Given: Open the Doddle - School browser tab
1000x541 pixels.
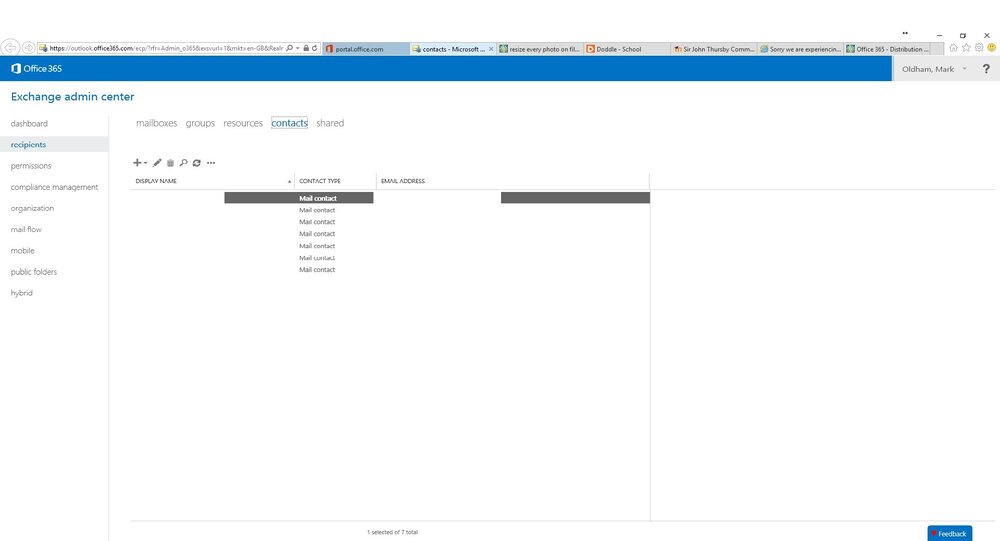Looking at the screenshot, I should tap(627, 49).
